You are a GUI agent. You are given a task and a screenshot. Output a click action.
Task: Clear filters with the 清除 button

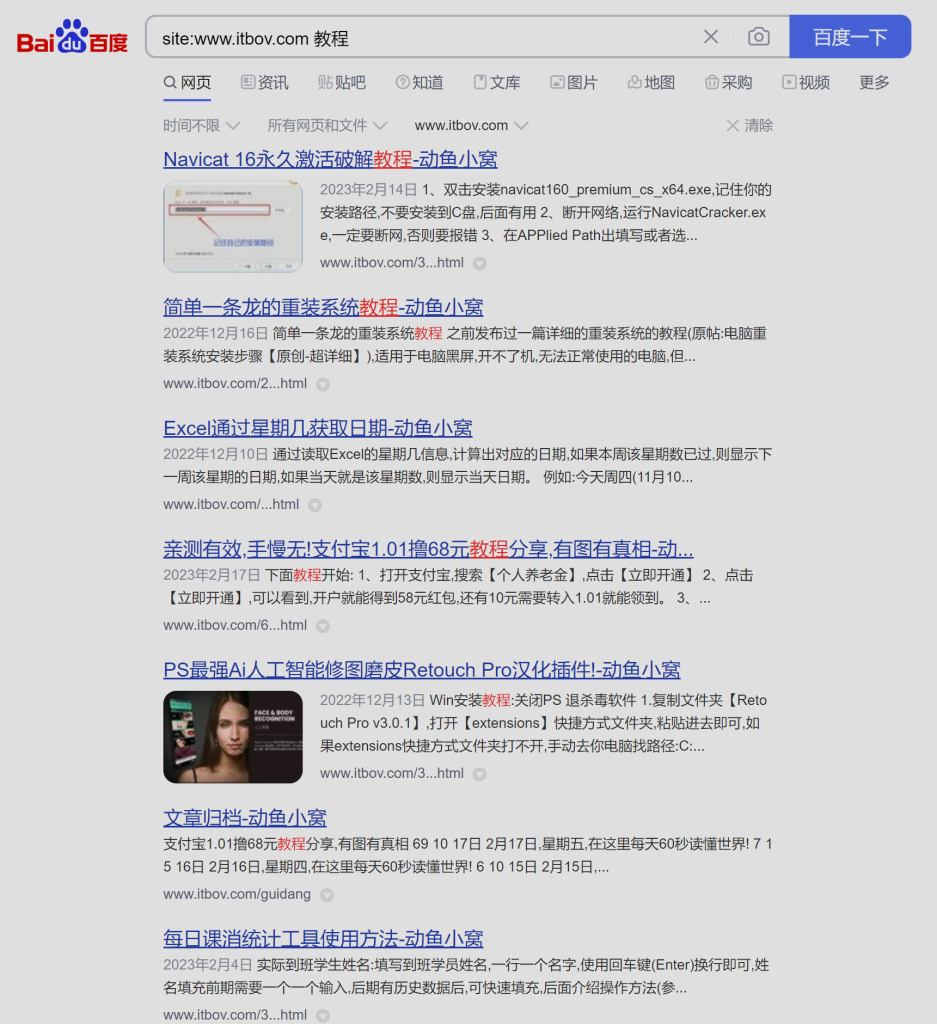750,125
